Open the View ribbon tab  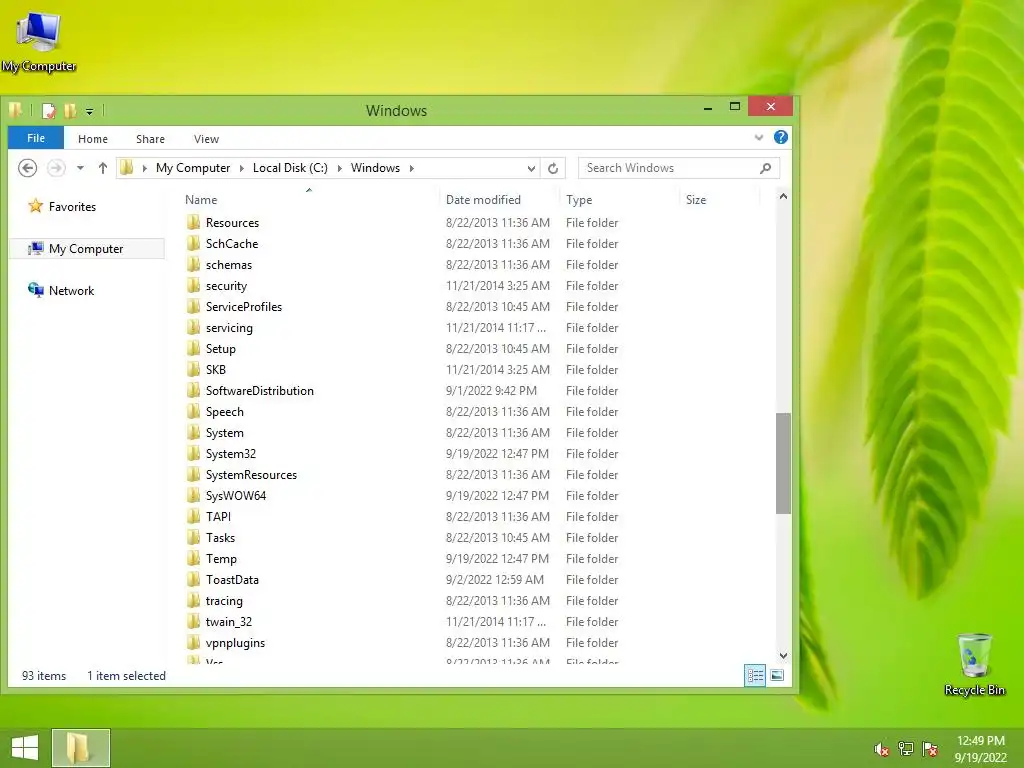click(x=206, y=139)
